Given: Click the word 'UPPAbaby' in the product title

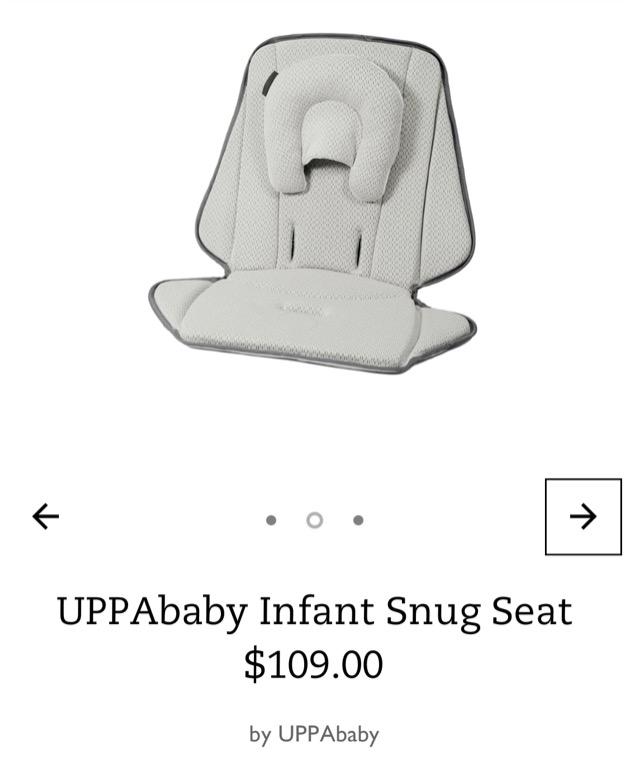Looking at the screenshot, I should point(152,612).
